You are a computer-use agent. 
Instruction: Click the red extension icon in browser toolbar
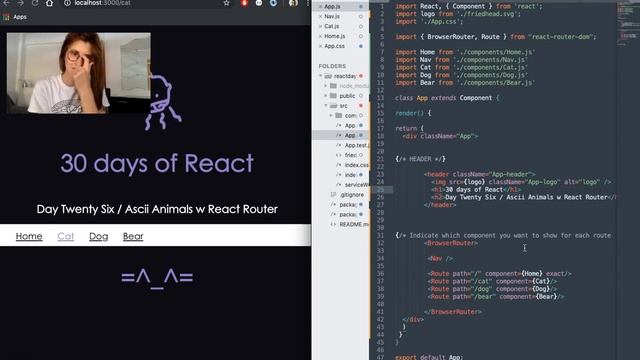(x=244, y=3)
